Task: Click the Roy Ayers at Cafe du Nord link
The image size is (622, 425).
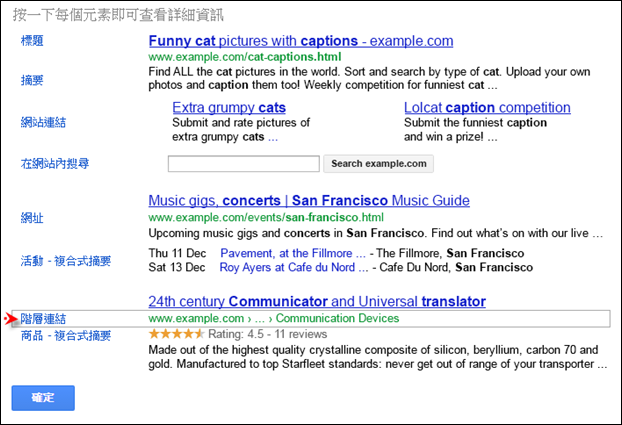Action: pyautogui.click(x=294, y=267)
